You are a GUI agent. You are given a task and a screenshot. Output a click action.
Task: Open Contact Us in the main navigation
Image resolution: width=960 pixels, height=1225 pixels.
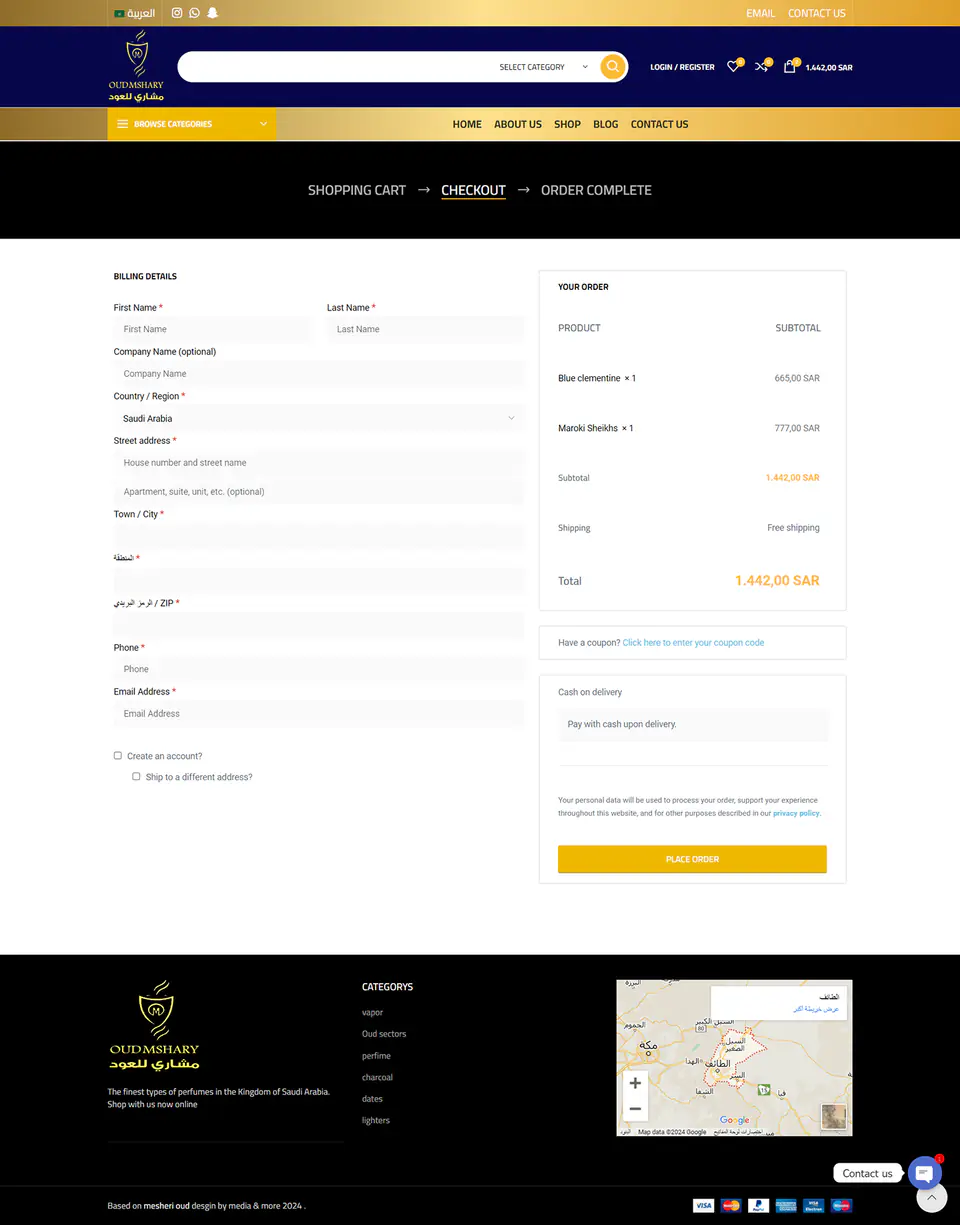659,124
